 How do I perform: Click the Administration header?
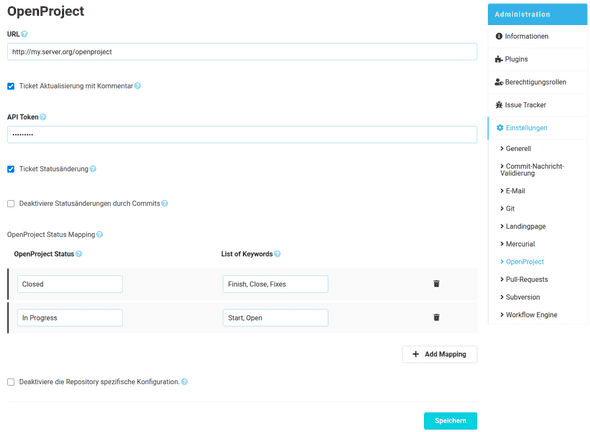click(537, 14)
